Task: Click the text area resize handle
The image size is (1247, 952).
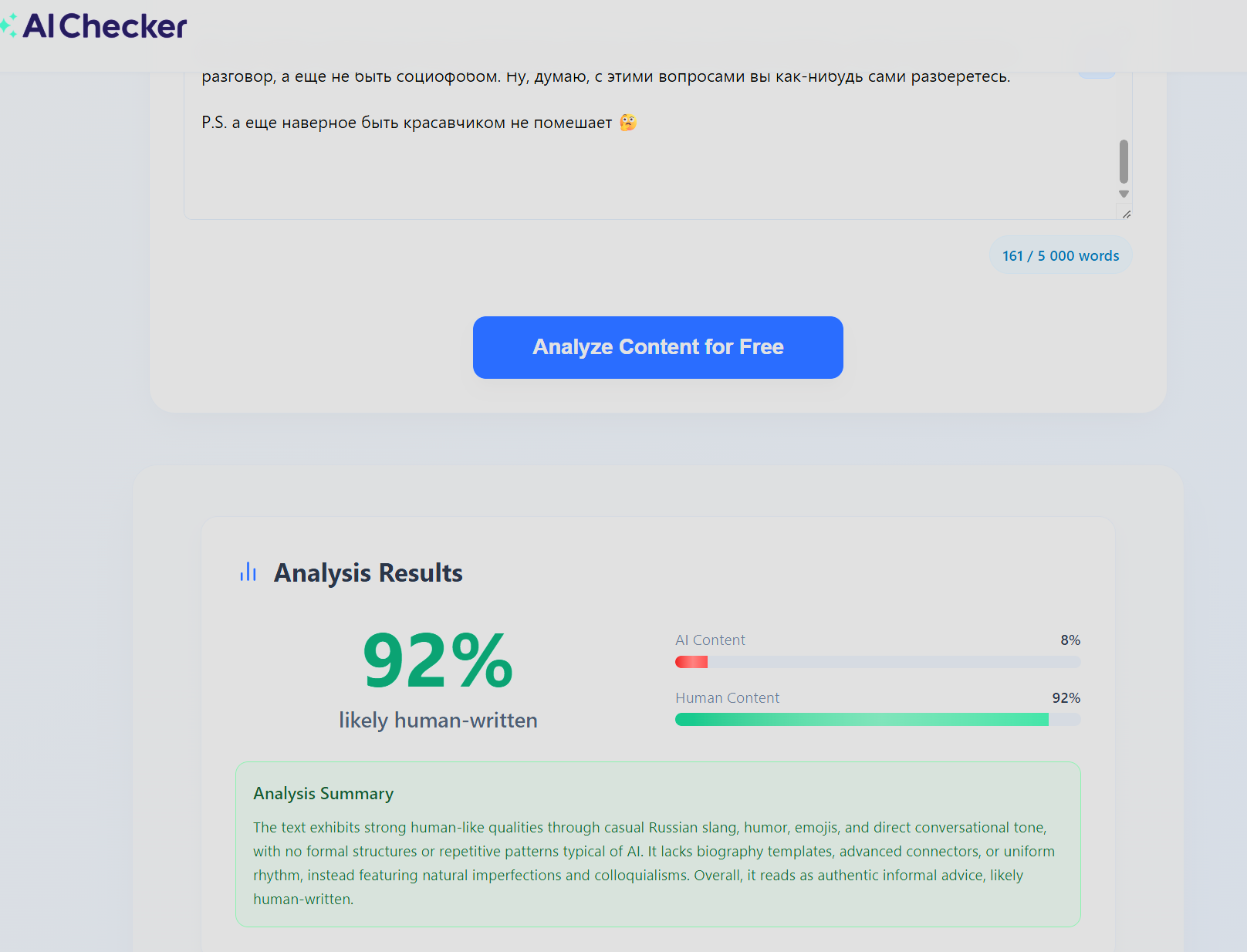Action: pos(1127,214)
